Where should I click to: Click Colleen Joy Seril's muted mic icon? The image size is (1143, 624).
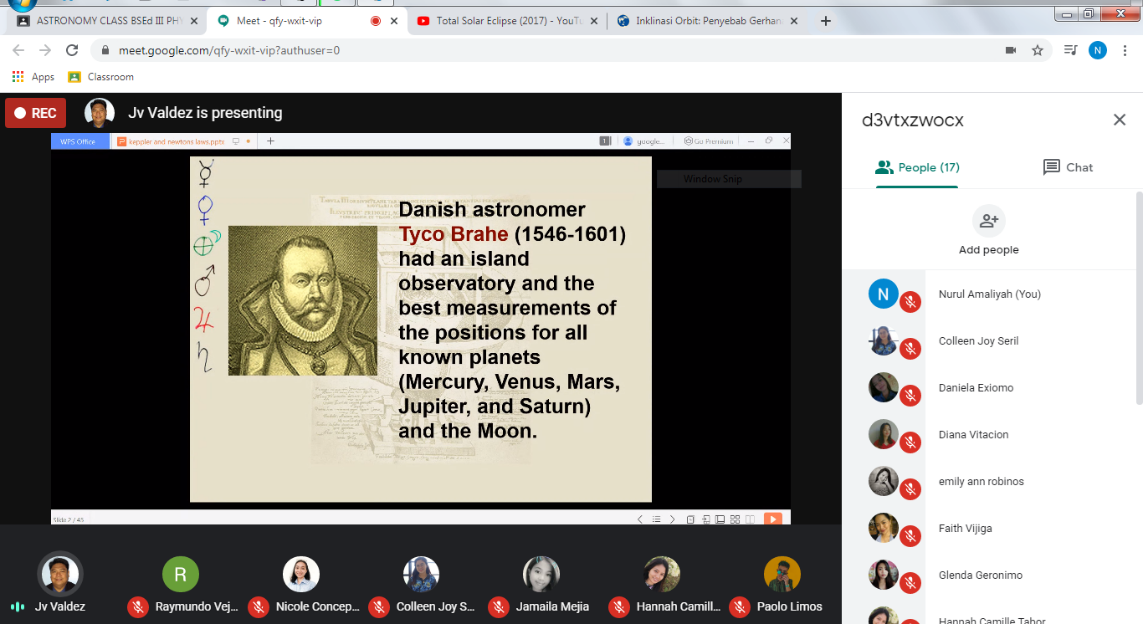[x=910, y=348]
